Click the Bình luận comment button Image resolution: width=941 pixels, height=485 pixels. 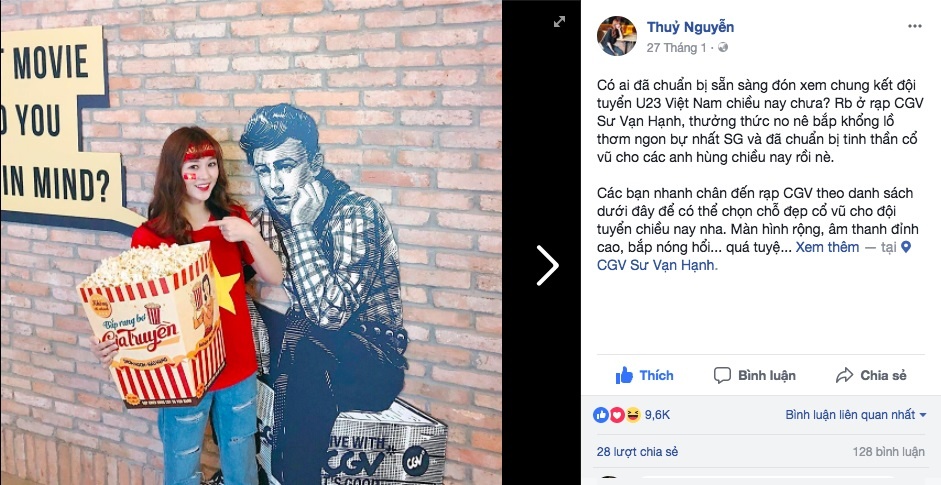(x=754, y=376)
